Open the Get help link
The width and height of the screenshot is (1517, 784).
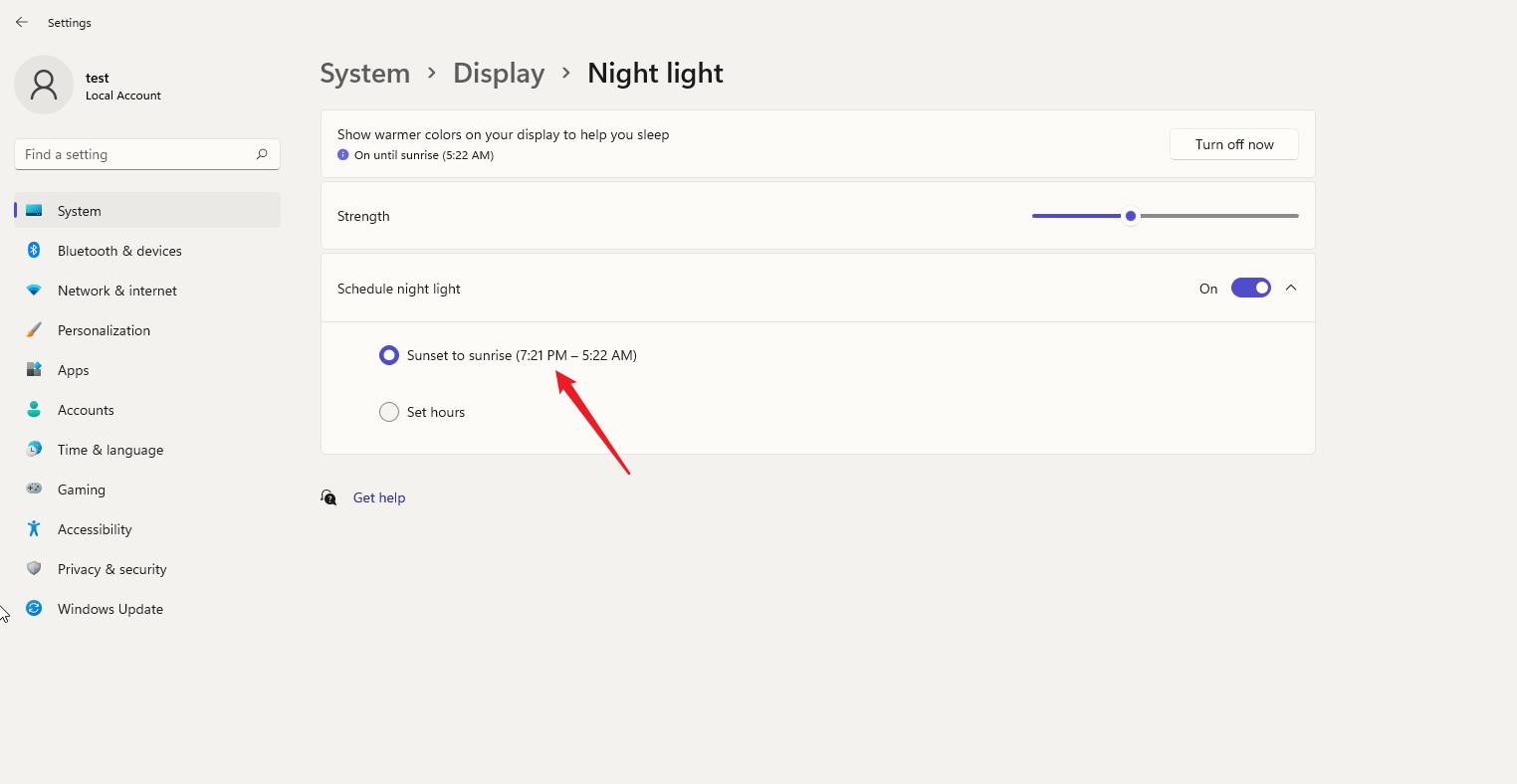point(379,496)
